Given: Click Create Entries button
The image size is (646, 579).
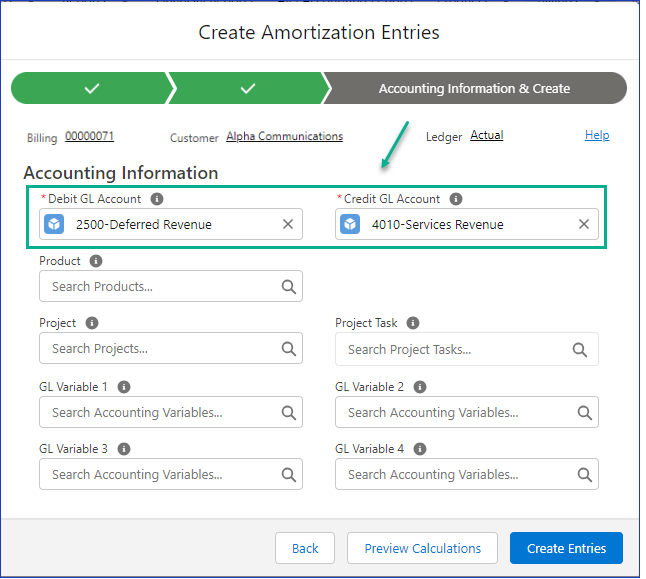Looking at the screenshot, I should pyautogui.click(x=566, y=549).
